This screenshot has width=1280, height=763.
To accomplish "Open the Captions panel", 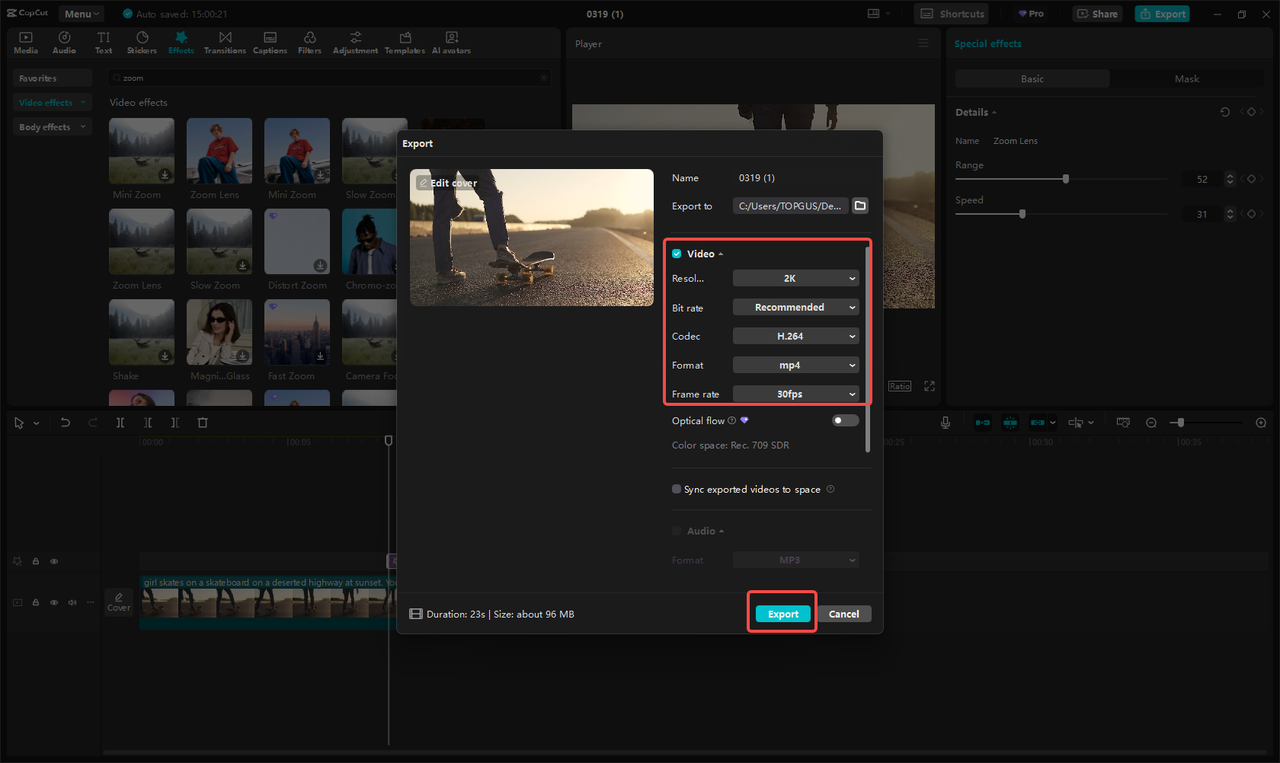I will 269,41.
